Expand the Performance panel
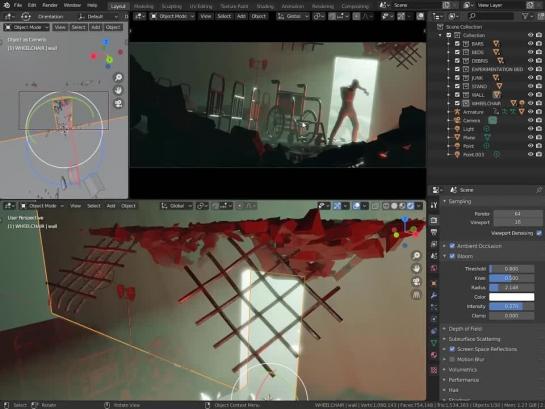545x409 pixels. pos(445,380)
